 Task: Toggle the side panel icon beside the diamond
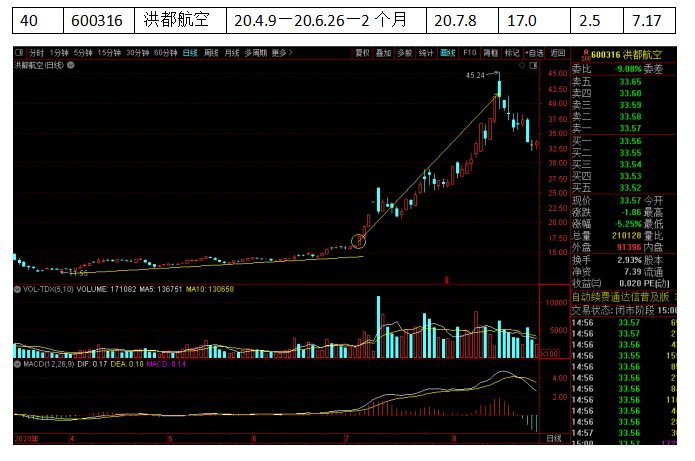coord(533,66)
